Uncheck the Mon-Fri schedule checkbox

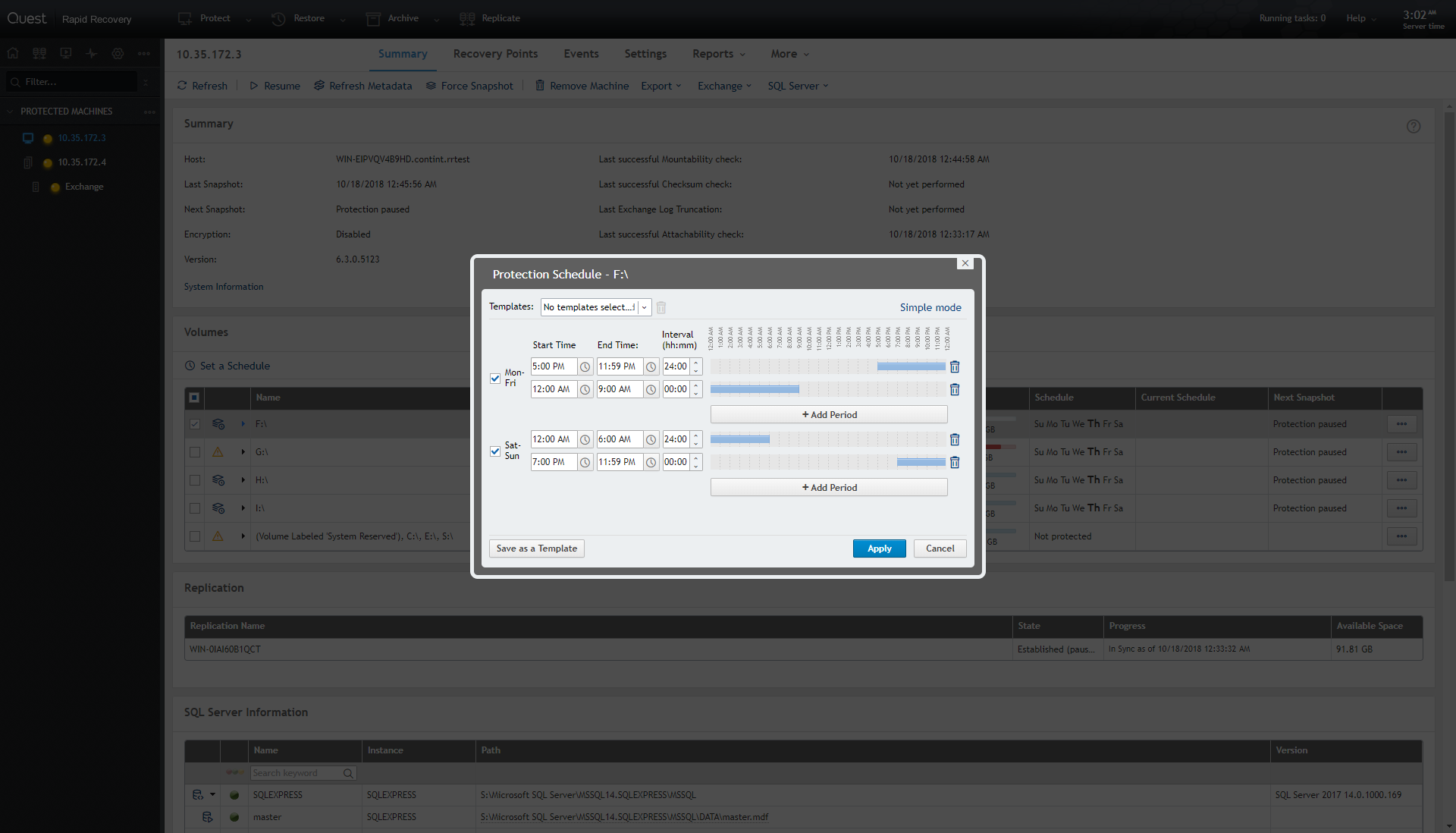[x=495, y=378]
